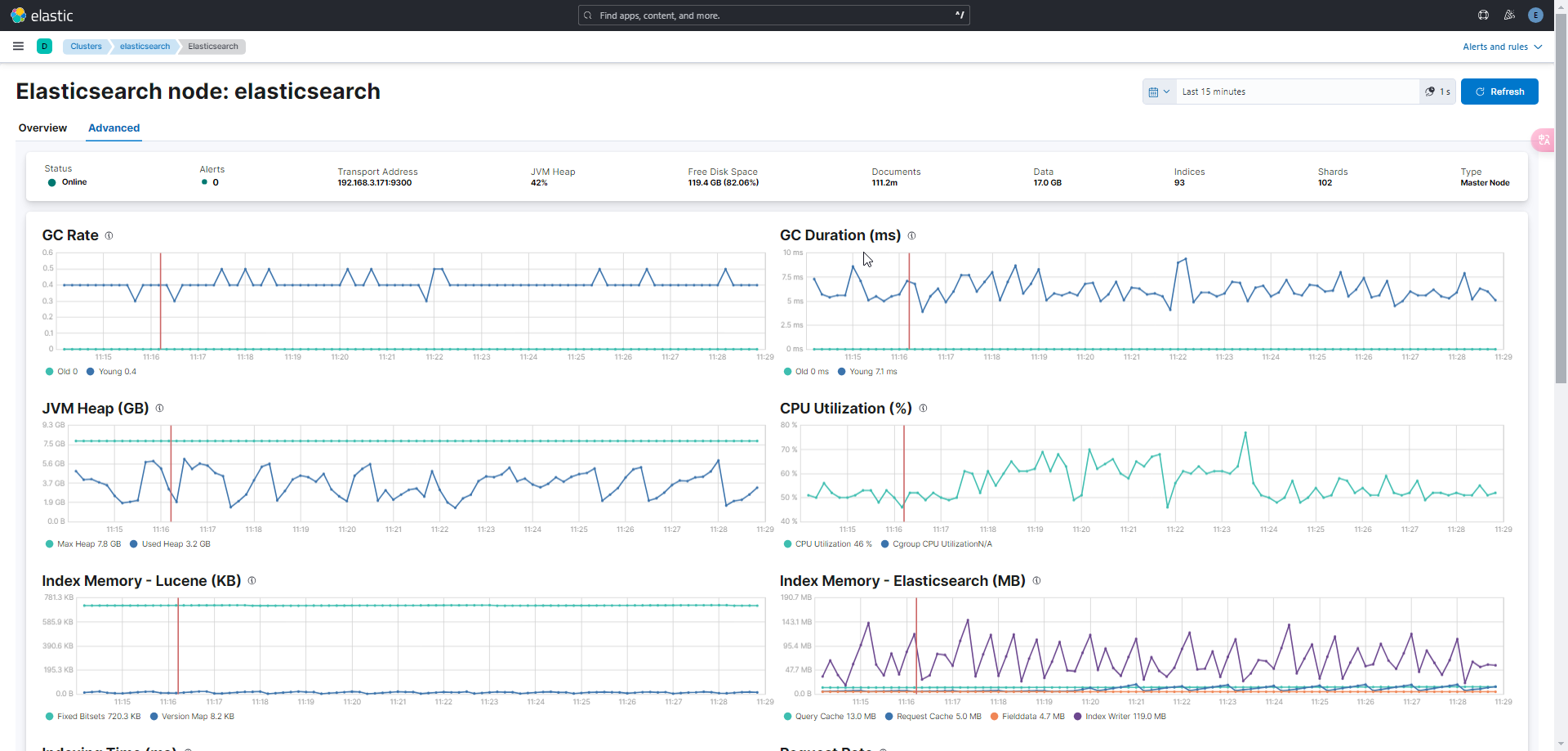
Task: Hide the Fielddata 4.7 MB series
Action: point(1027,717)
